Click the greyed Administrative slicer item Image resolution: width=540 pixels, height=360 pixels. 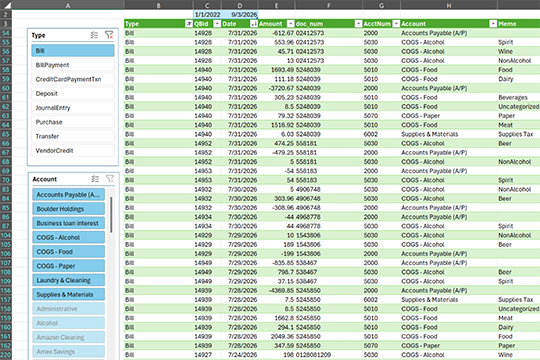click(69, 309)
